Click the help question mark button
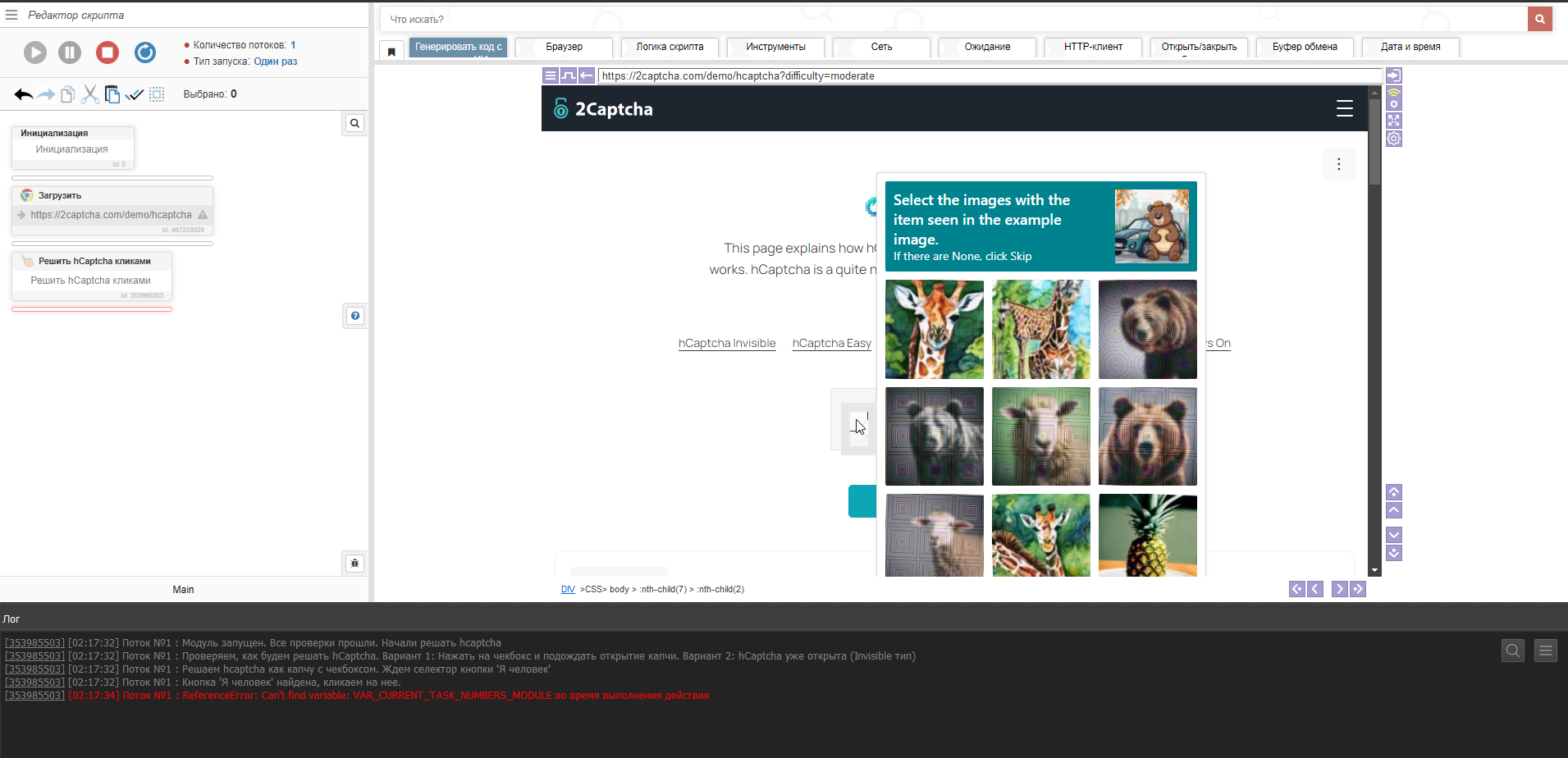 click(354, 316)
